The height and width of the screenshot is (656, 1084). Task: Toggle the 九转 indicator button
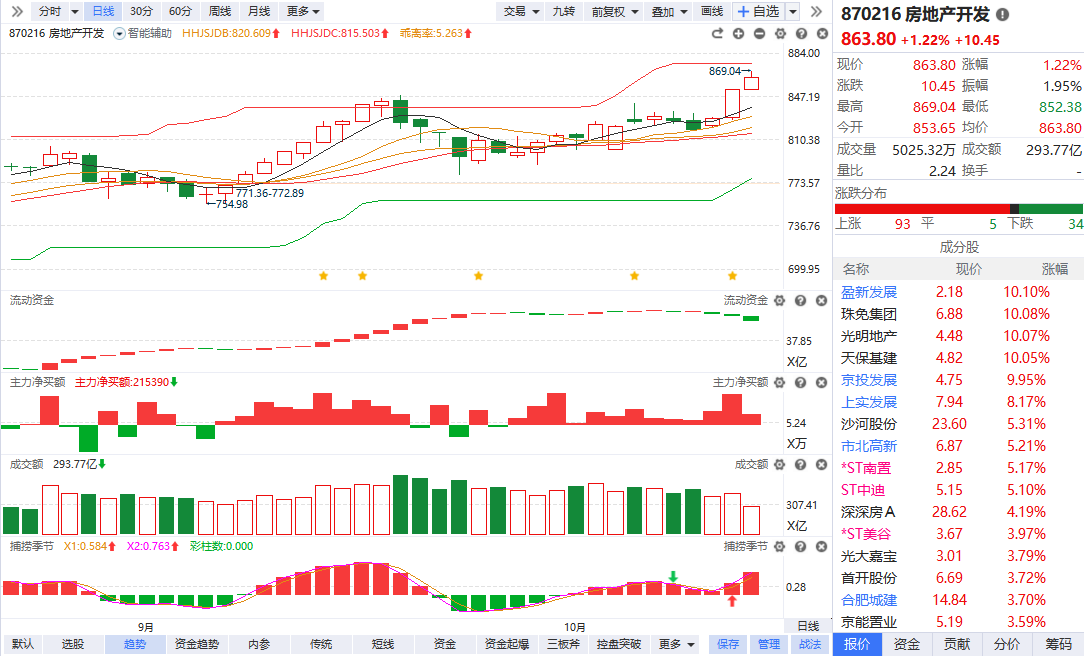[563, 11]
